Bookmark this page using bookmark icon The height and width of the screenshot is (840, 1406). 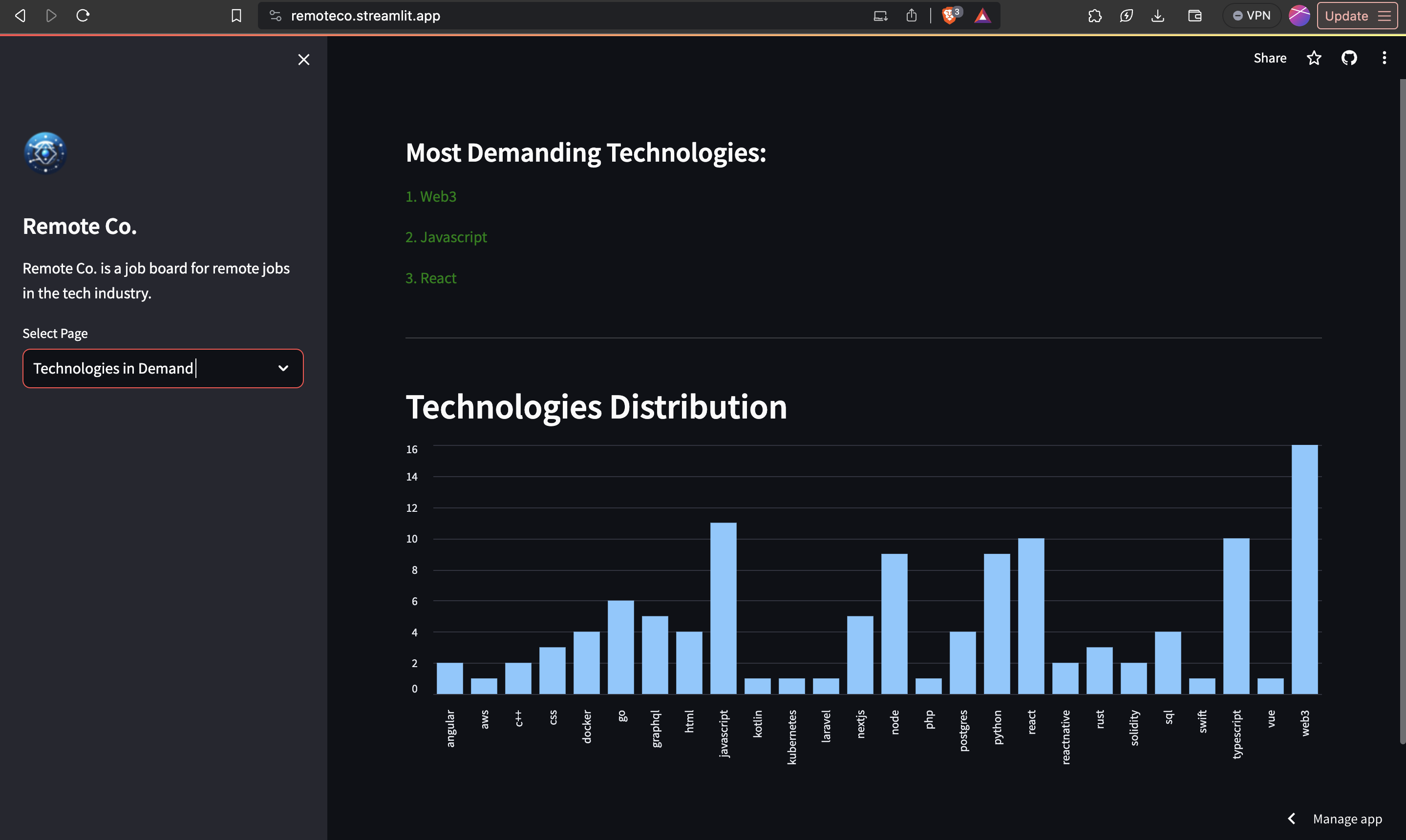pyautogui.click(x=236, y=16)
